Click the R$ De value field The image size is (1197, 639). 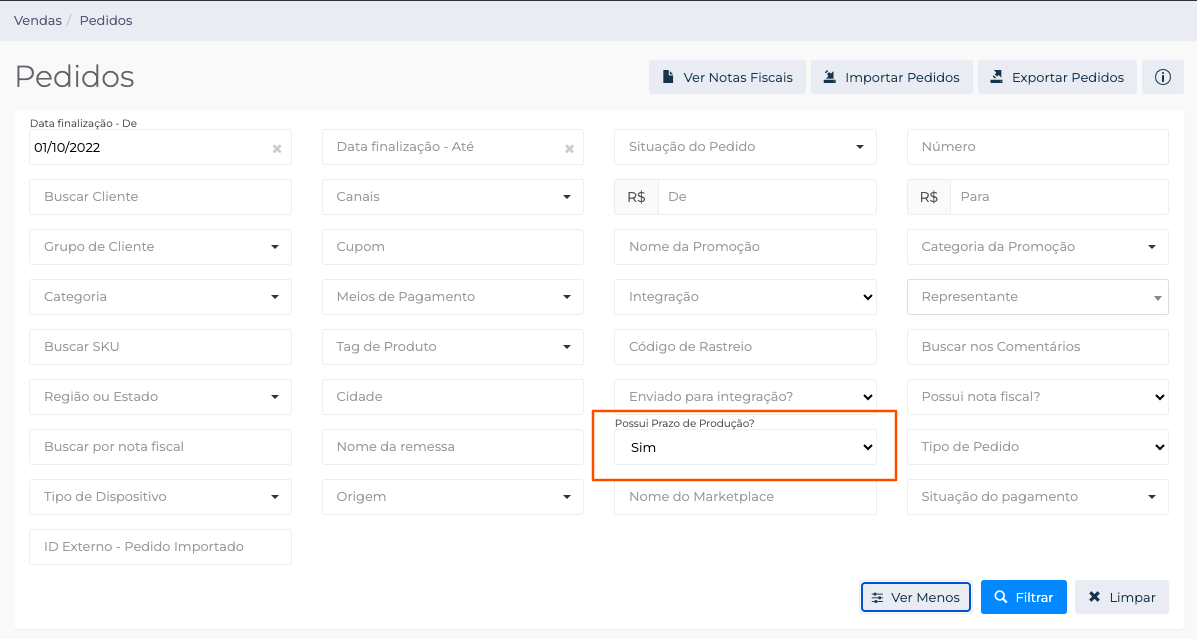766,197
